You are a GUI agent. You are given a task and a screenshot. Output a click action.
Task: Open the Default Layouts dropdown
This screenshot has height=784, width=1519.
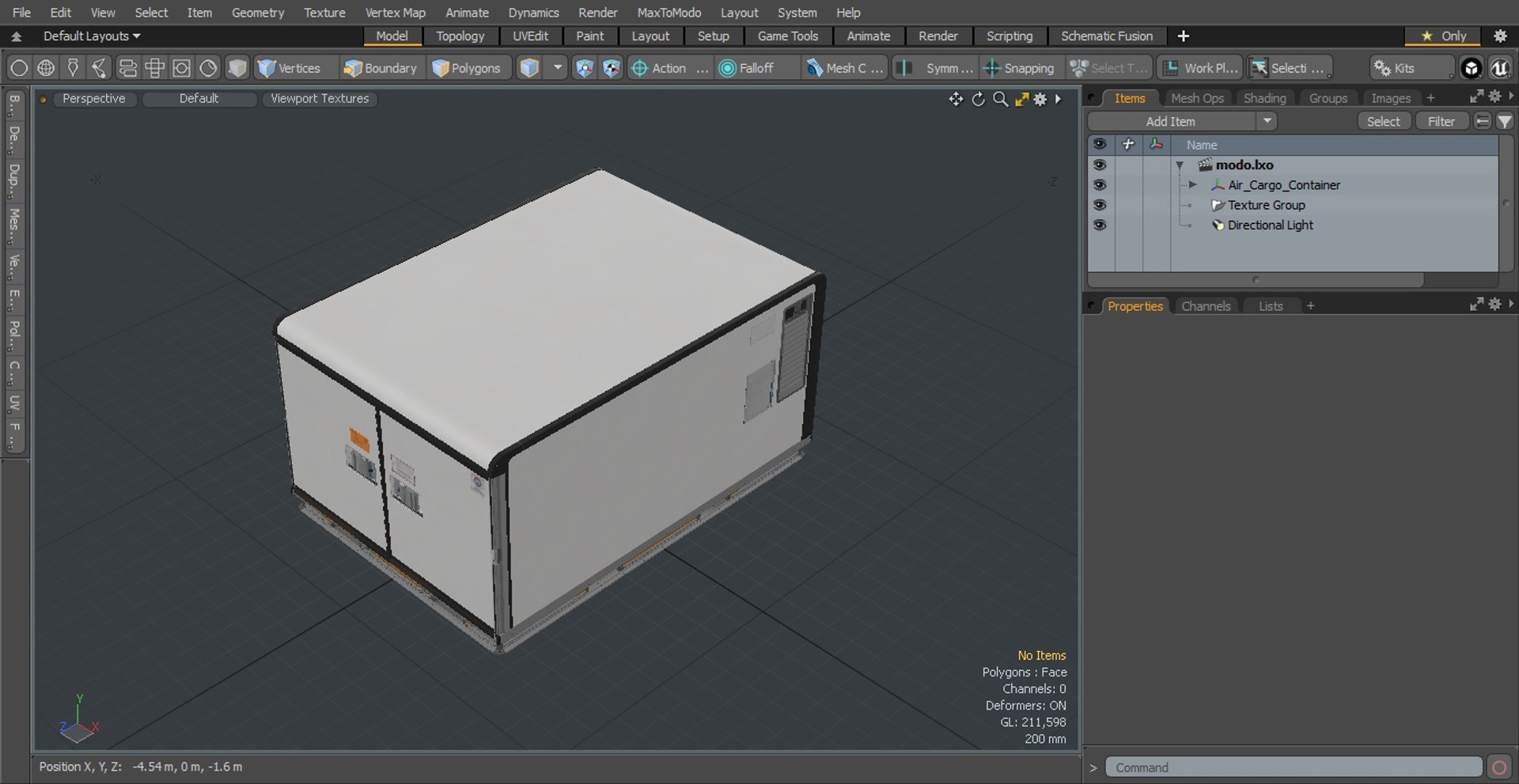coord(91,36)
